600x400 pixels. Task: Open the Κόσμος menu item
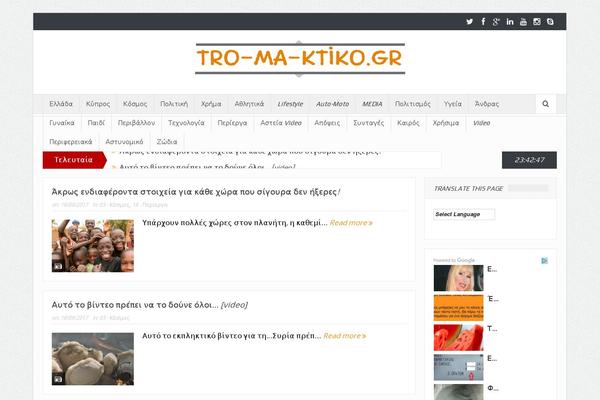pyautogui.click(x=135, y=104)
